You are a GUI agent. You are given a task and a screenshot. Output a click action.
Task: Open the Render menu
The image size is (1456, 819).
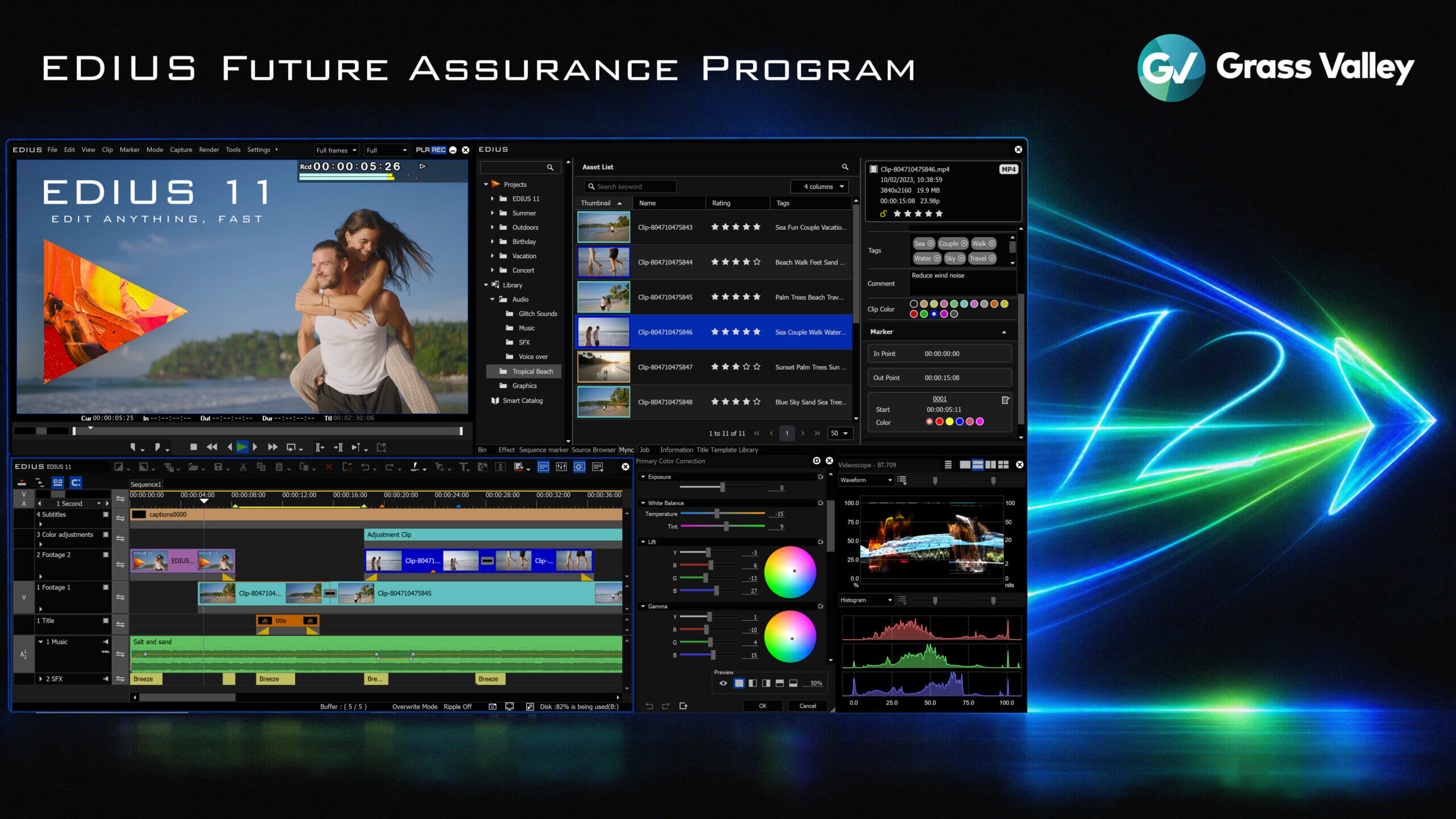209,150
